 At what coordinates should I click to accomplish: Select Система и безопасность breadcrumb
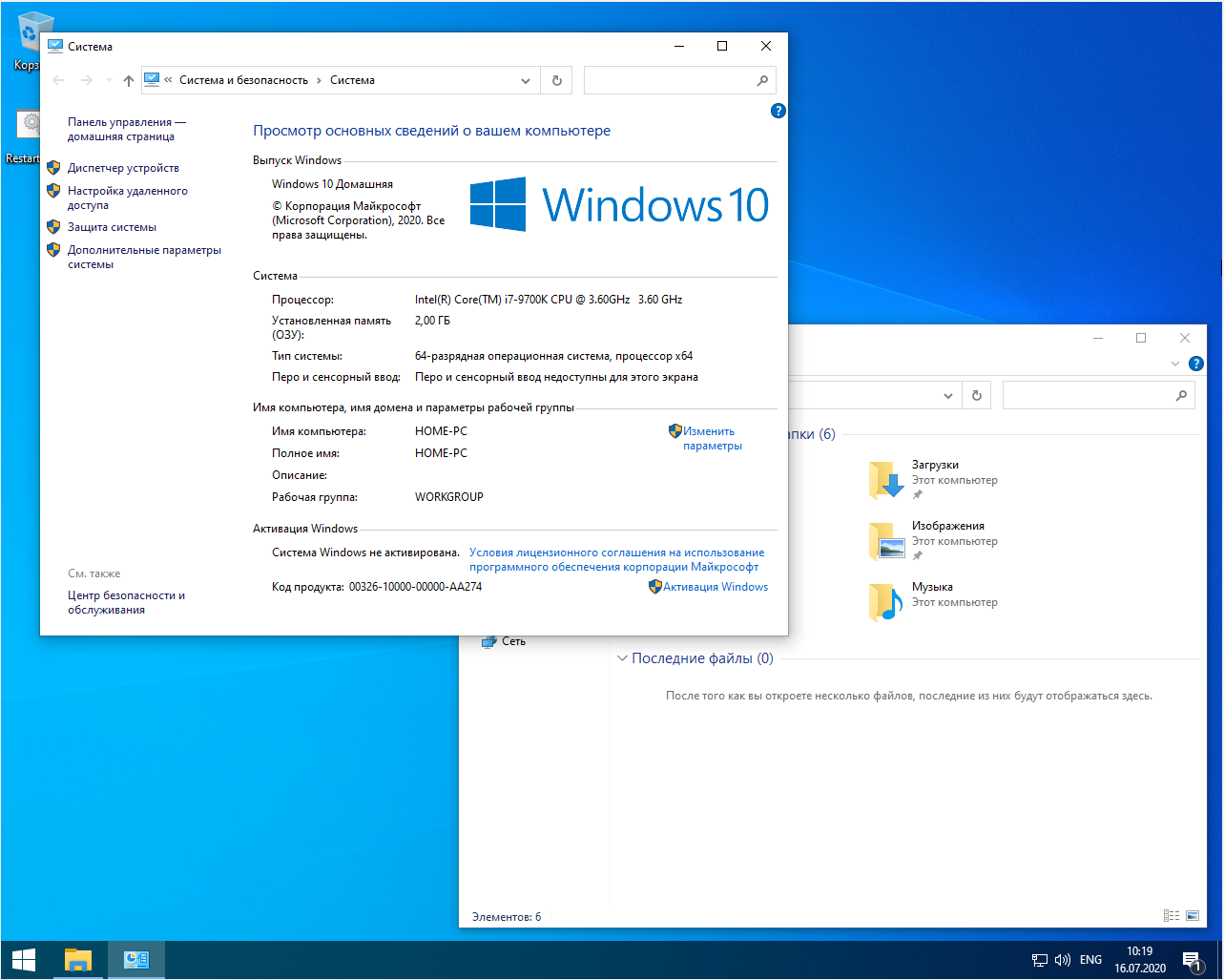click(x=243, y=80)
